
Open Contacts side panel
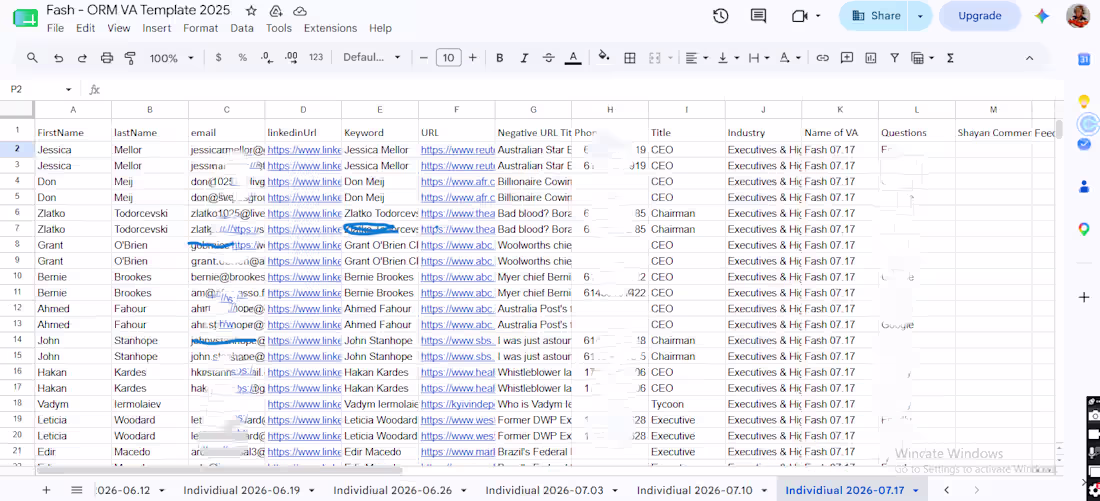pos(1084,187)
